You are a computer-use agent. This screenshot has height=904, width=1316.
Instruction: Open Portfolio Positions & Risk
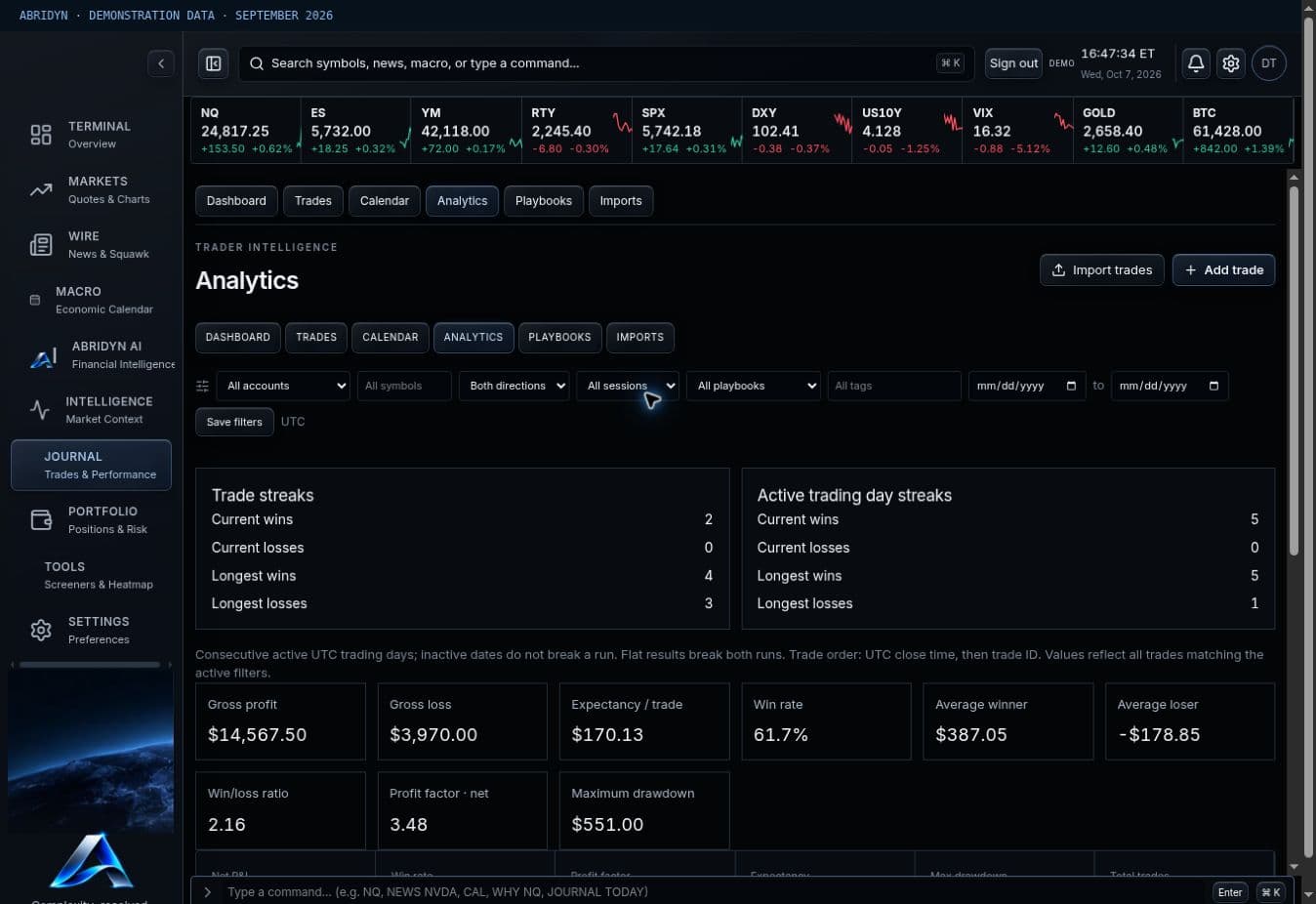(x=91, y=520)
